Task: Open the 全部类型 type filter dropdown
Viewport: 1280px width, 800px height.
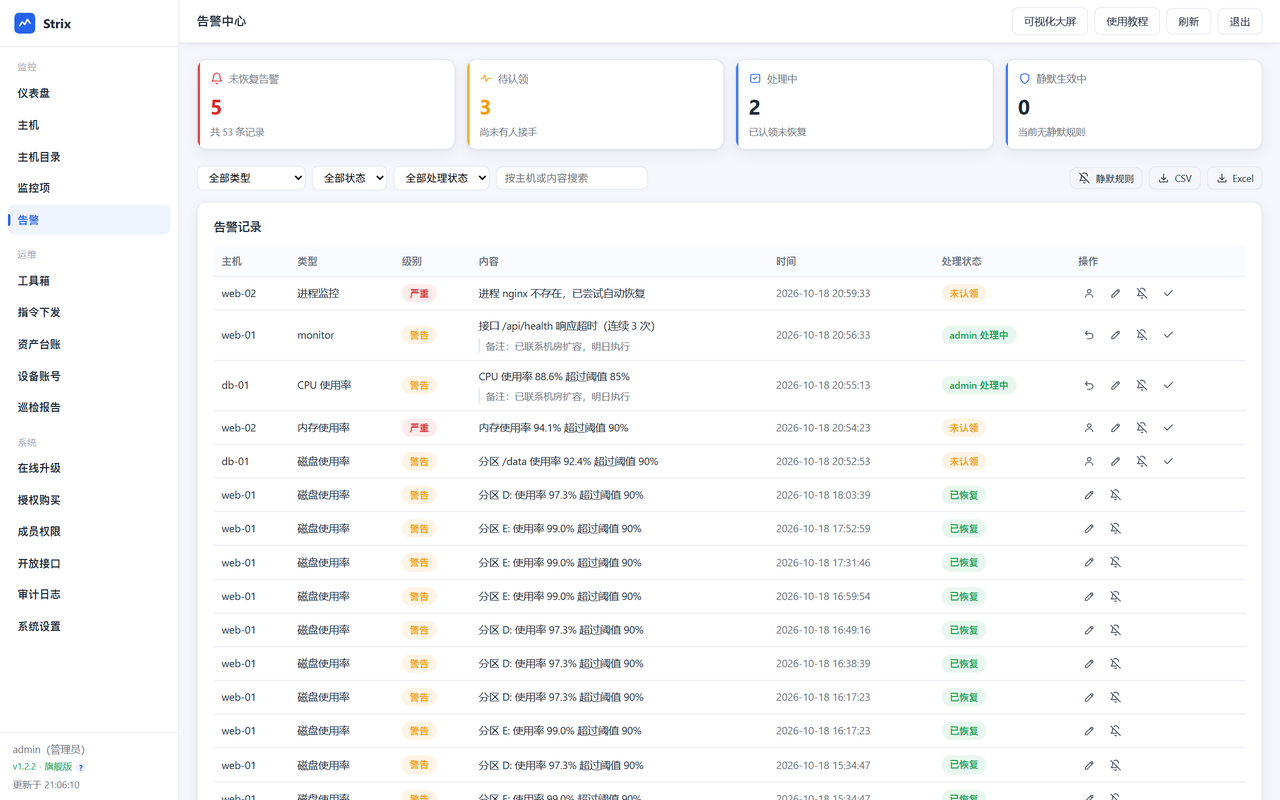Action: tap(251, 178)
